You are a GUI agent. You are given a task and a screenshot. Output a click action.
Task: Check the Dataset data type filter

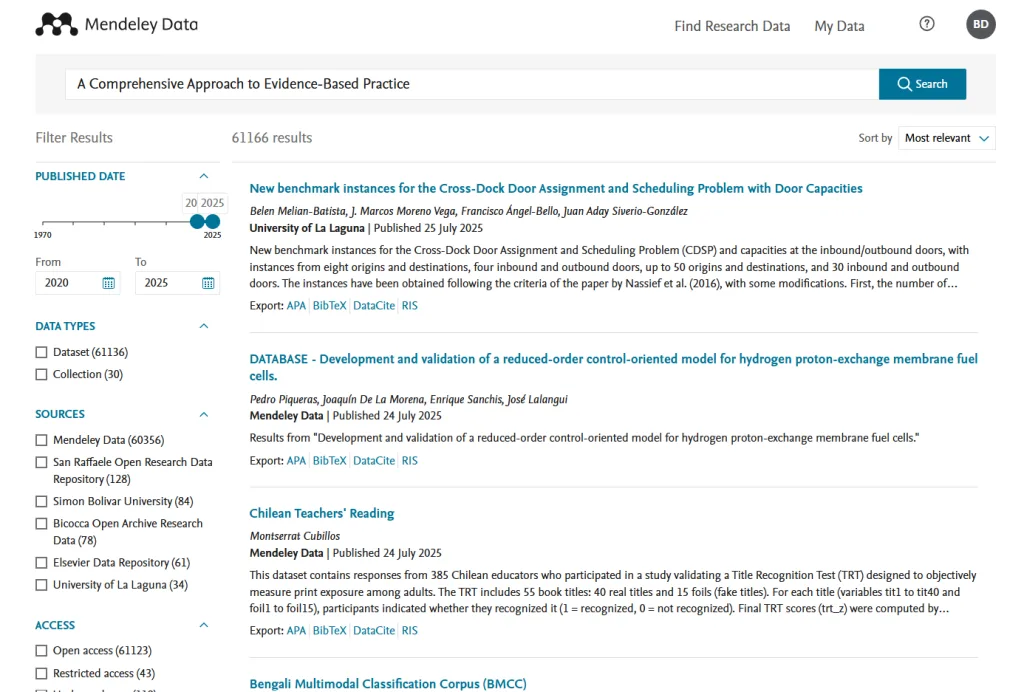click(x=41, y=352)
